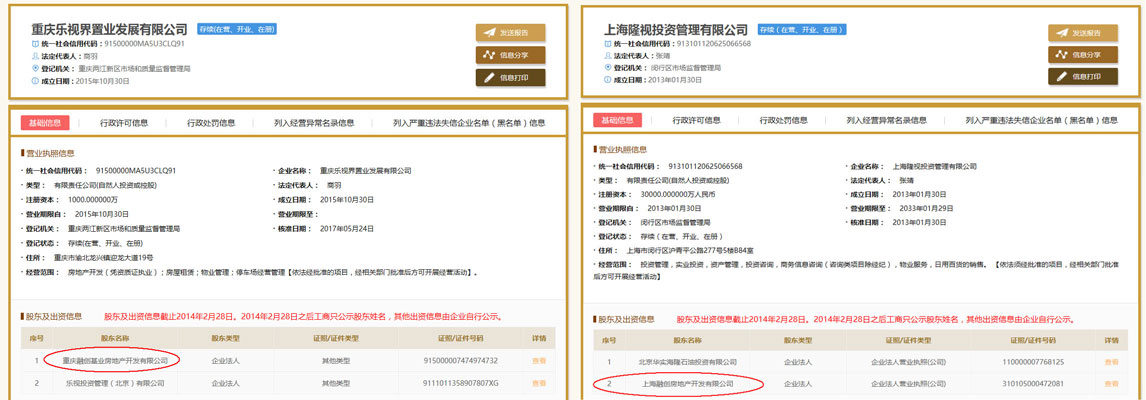This screenshot has width=1146, height=400.
Task: Switch to 行政许可信息 tab in the 上海隆视 panel
Action: click(696, 120)
